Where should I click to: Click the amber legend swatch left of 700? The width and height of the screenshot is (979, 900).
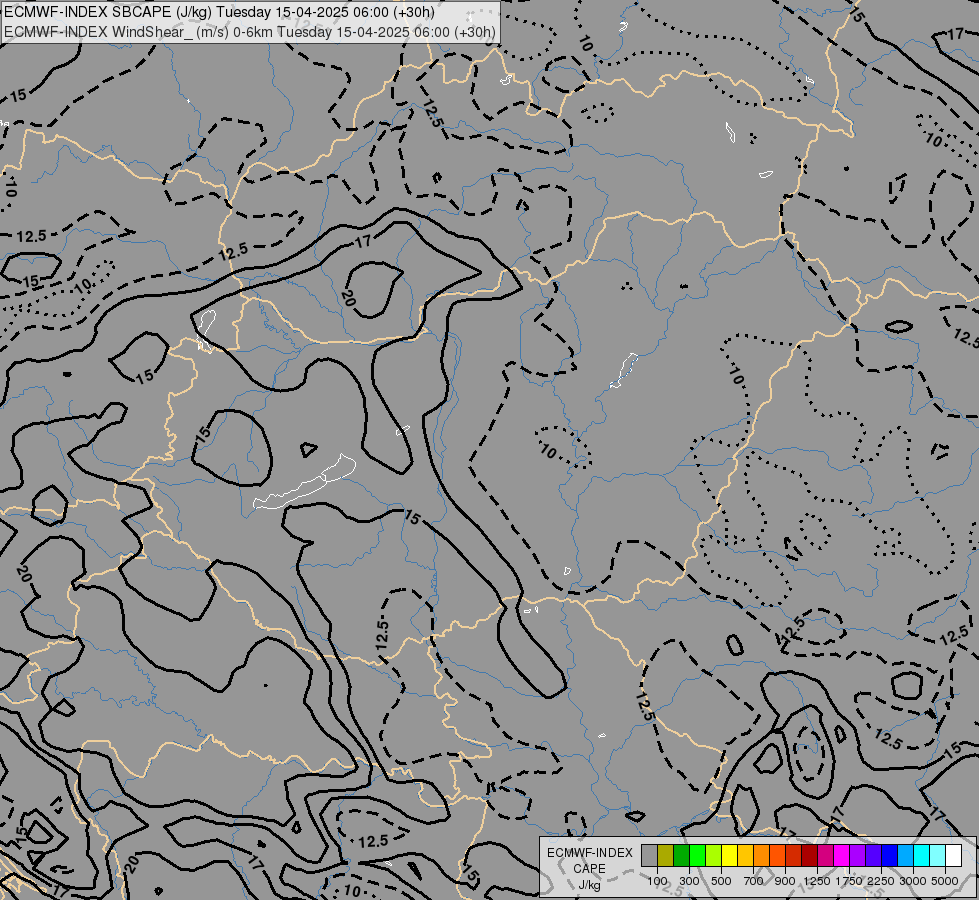click(745, 855)
